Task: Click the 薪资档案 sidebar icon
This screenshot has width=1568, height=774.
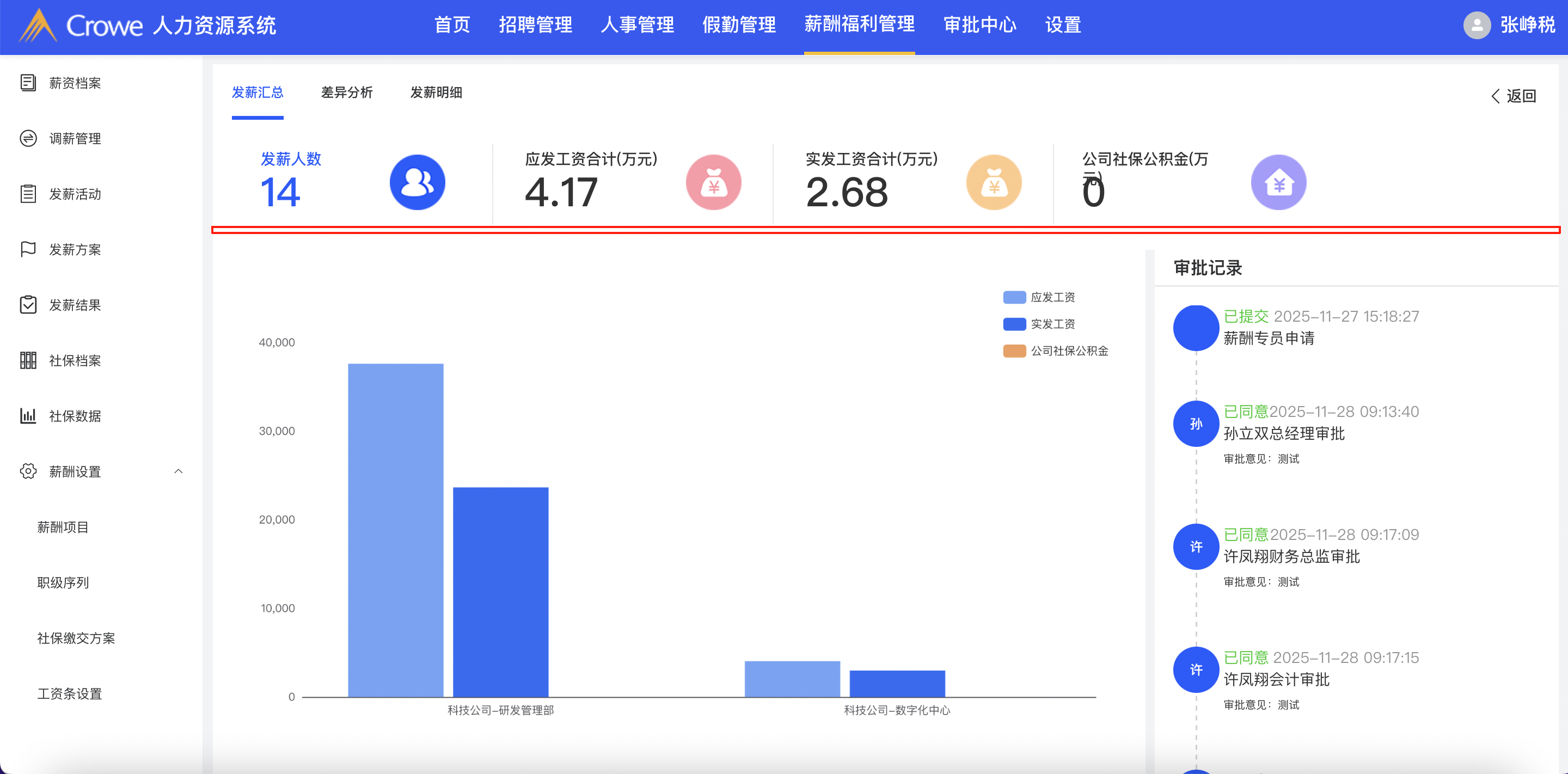Action: (x=28, y=83)
